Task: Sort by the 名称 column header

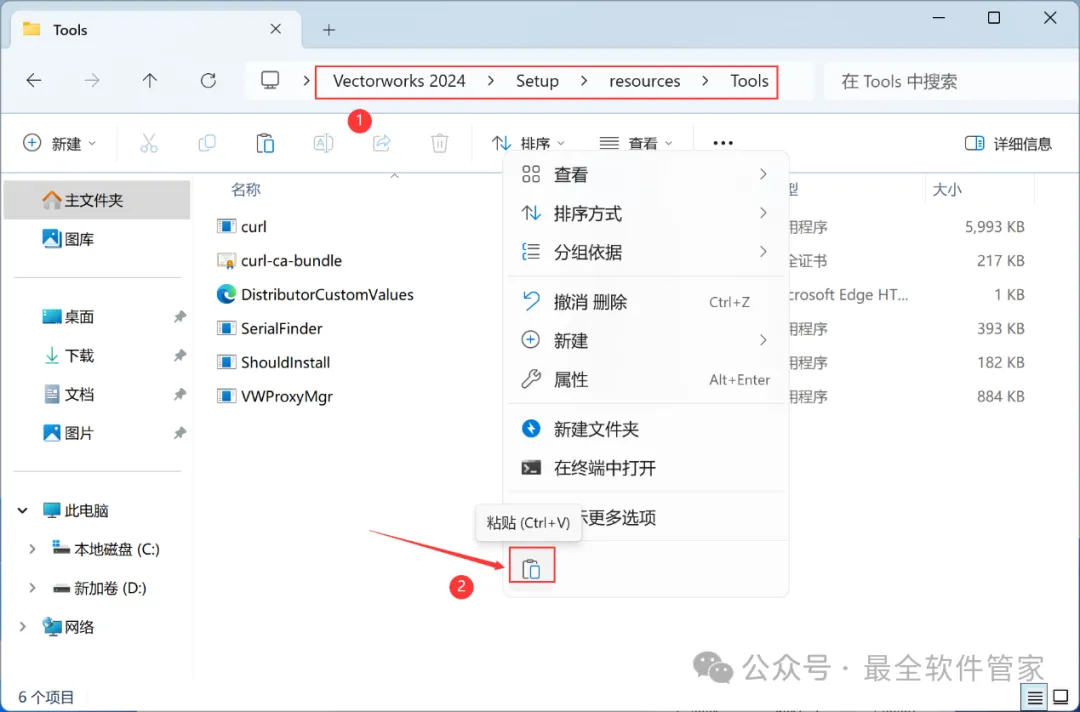Action: click(x=246, y=189)
